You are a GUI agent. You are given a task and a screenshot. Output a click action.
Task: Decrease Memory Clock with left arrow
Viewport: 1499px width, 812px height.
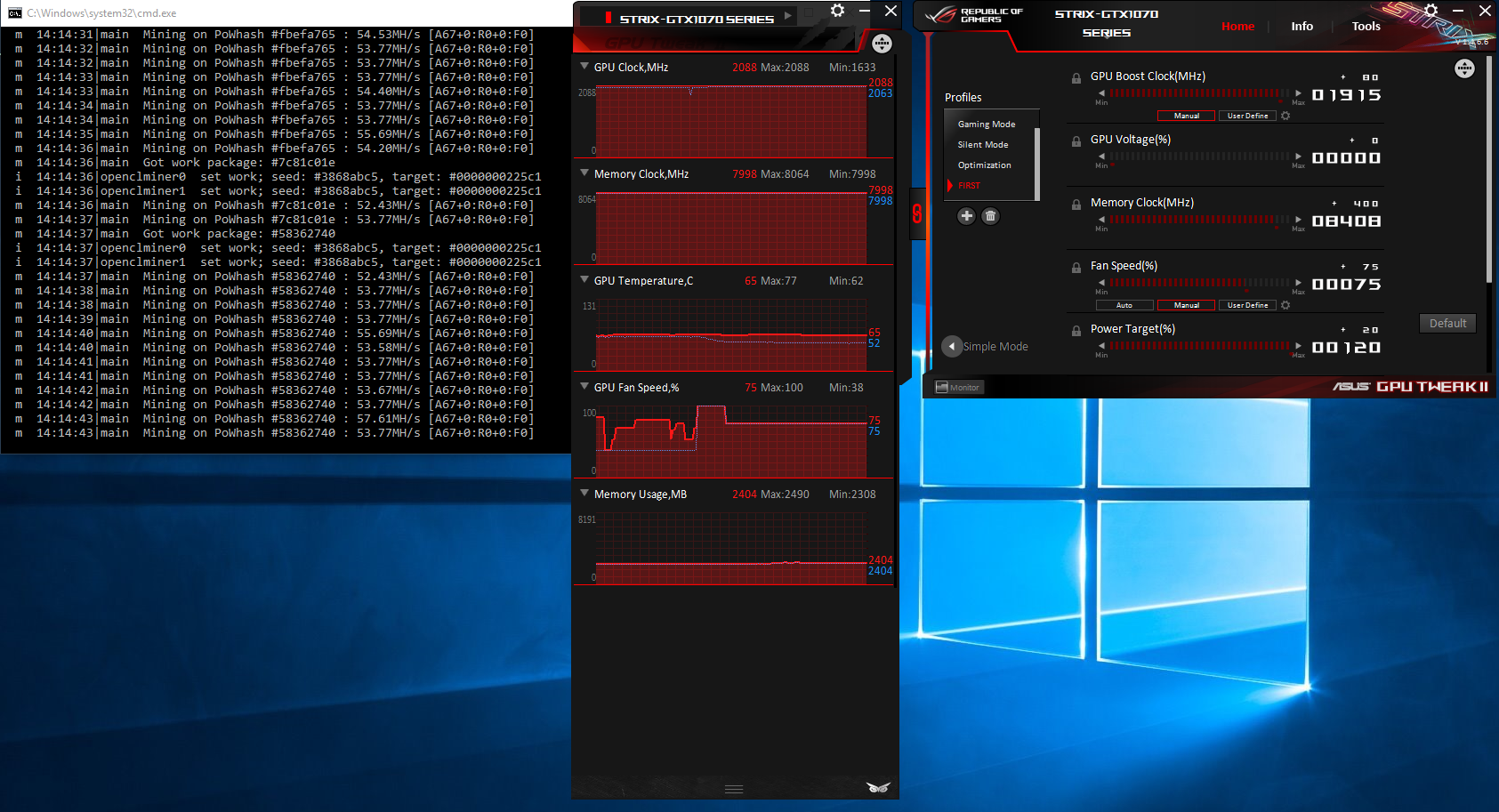(1101, 219)
